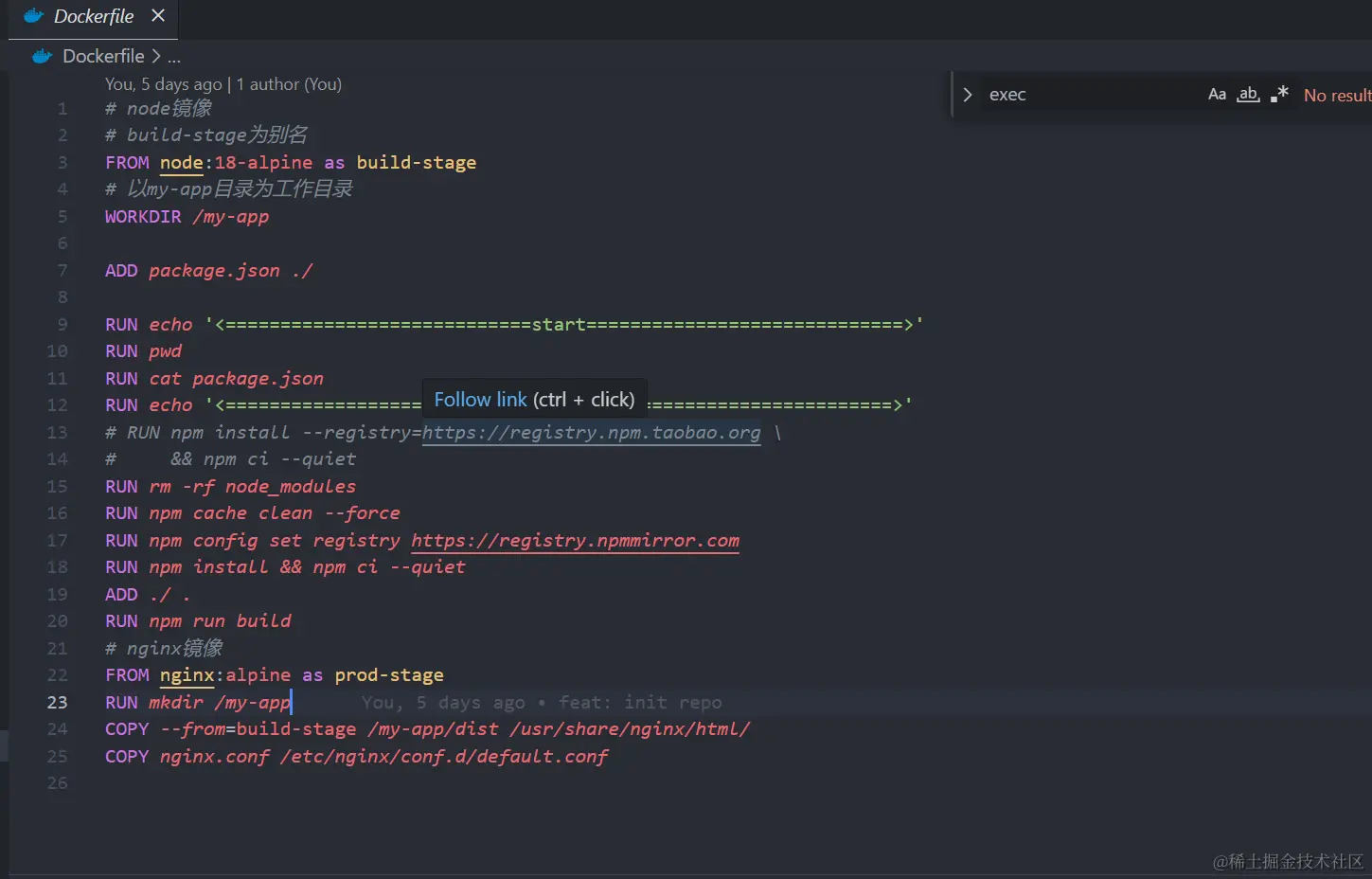The width and height of the screenshot is (1372, 879).
Task: Toggle Use Regular Expression in find widget
Action: (x=1279, y=95)
